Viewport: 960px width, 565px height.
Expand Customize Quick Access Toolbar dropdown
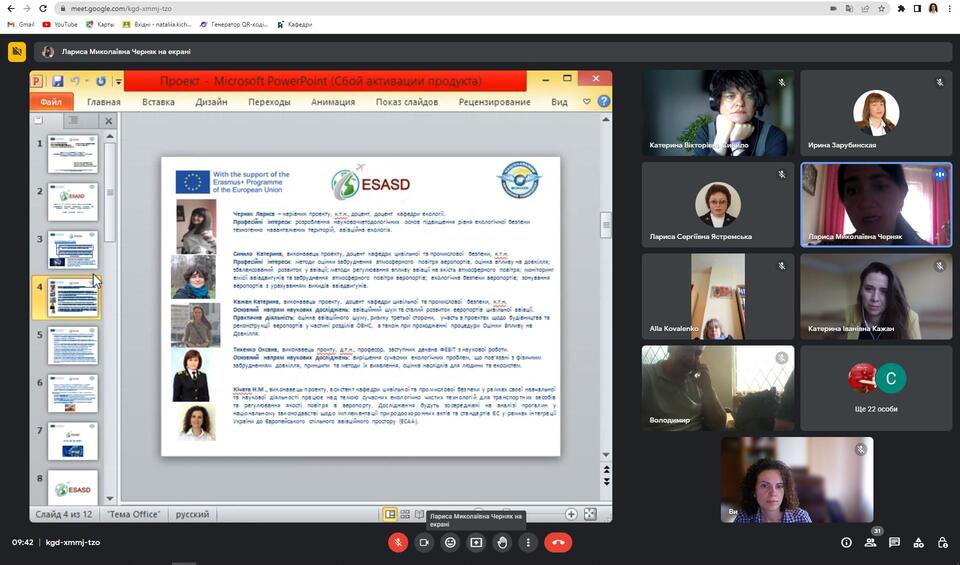coord(119,81)
